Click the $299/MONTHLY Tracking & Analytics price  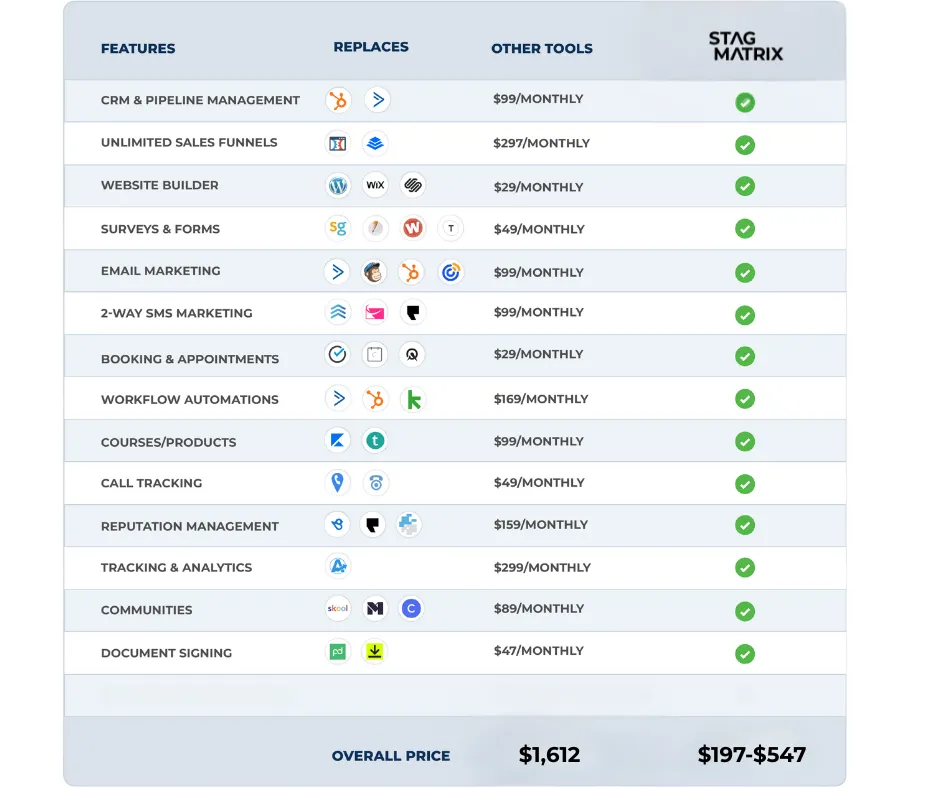tap(543, 567)
